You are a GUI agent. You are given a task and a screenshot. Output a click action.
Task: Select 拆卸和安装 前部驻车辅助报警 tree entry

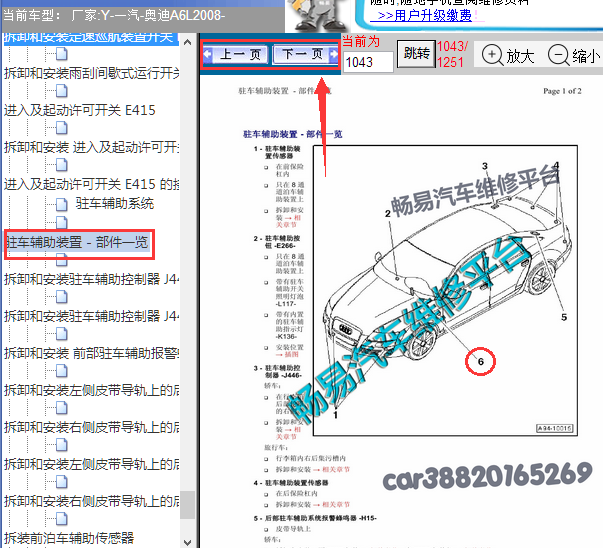point(92,353)
